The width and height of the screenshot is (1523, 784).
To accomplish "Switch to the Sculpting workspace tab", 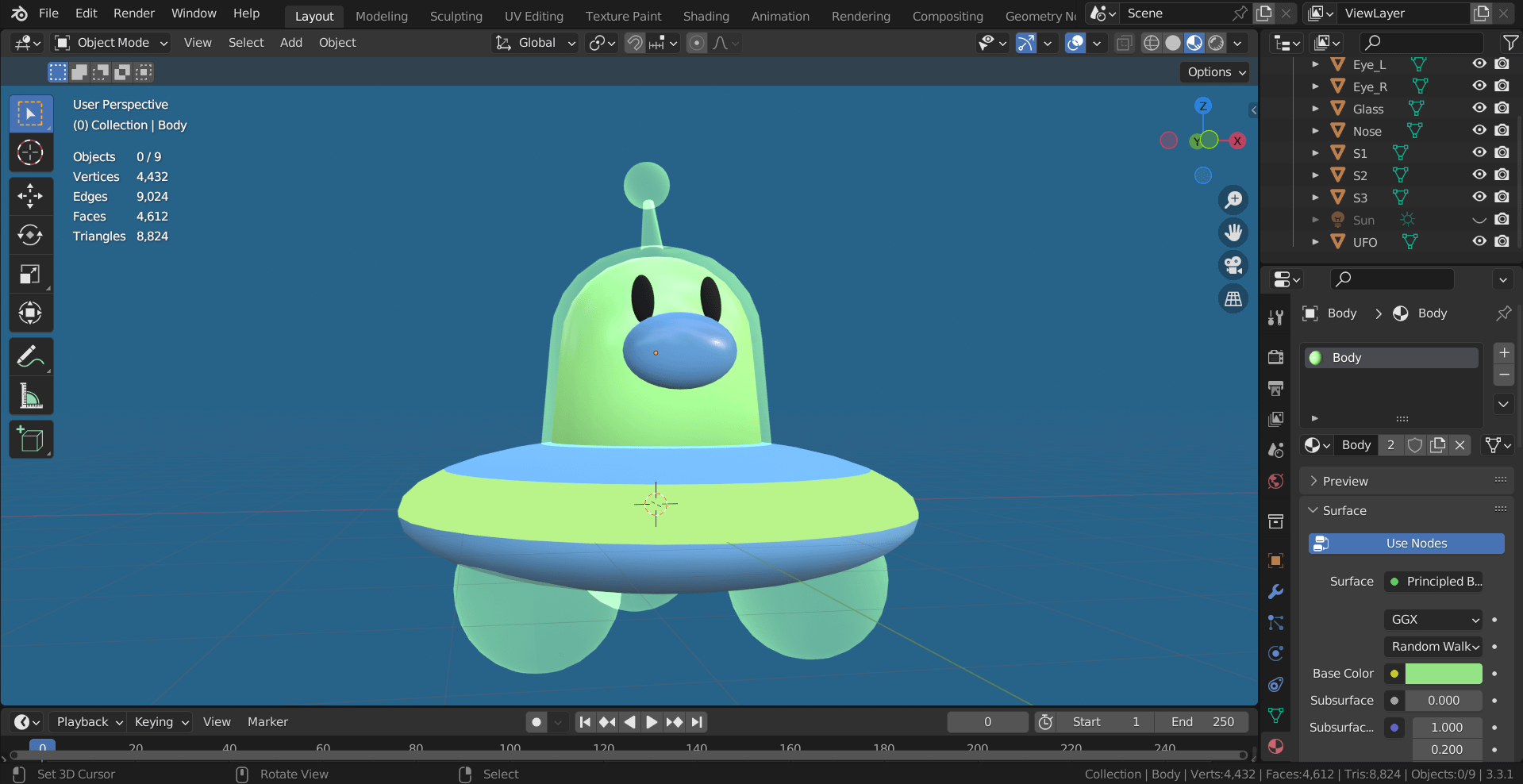I will pyautogui.click(x=456, y=16).
